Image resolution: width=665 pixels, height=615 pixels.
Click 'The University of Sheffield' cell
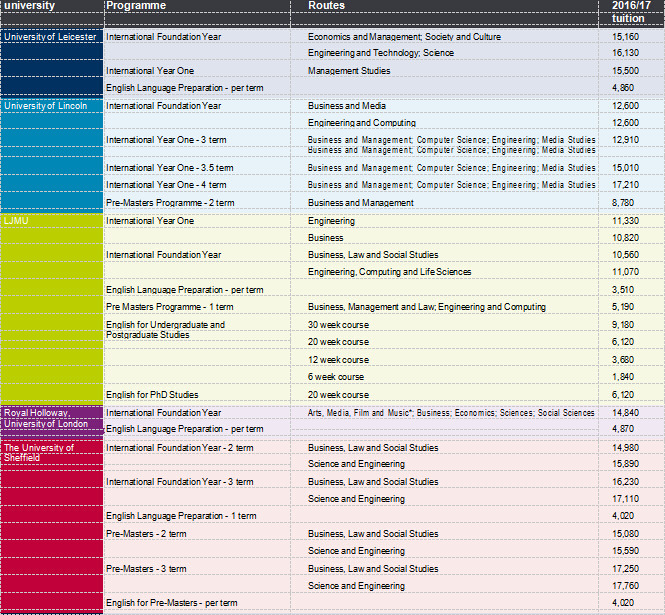(x=39, y=453)
